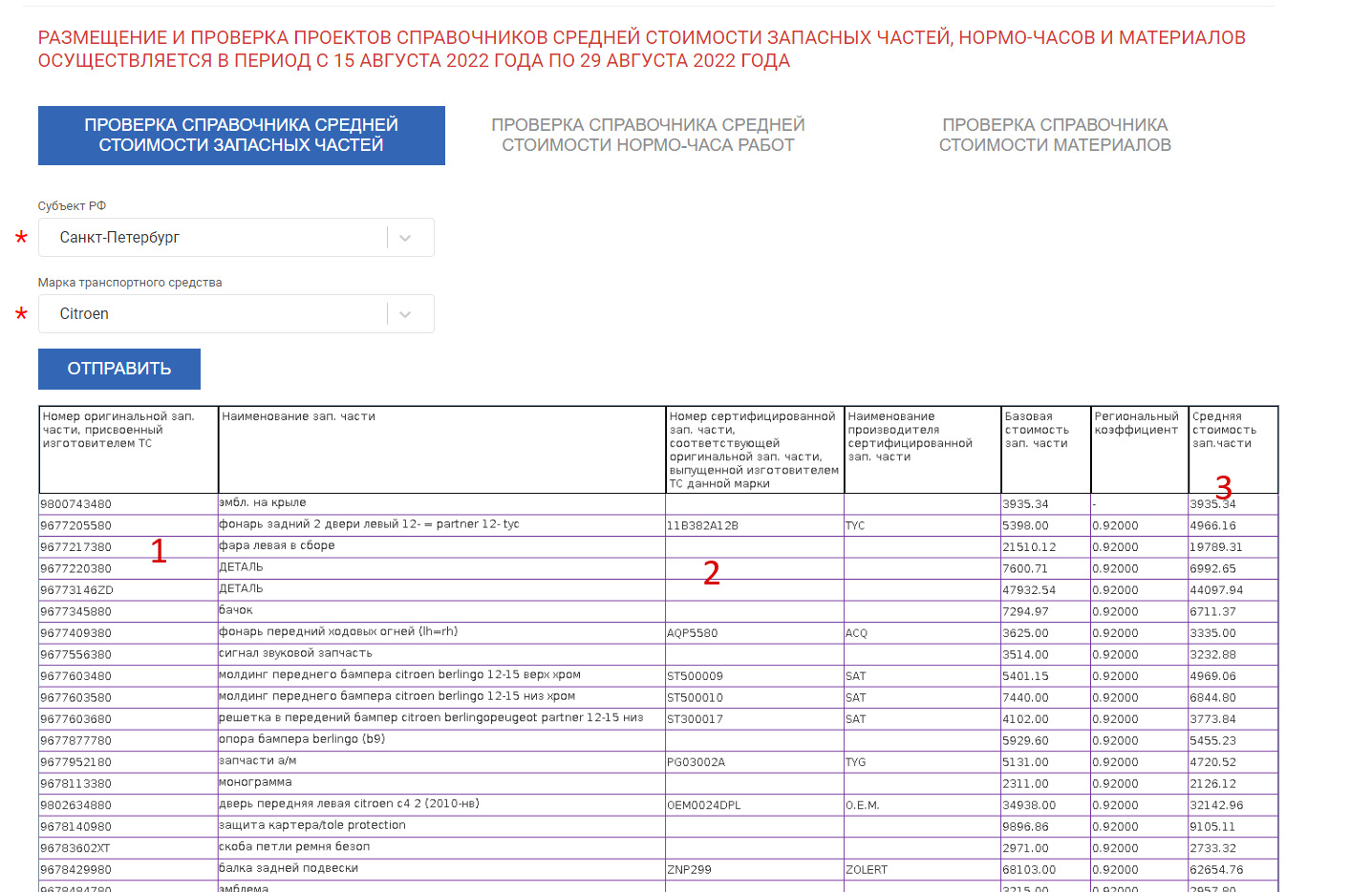1372x892 pixels.
Task: Click certified part number ST300017
Action: tap(696, 719)
